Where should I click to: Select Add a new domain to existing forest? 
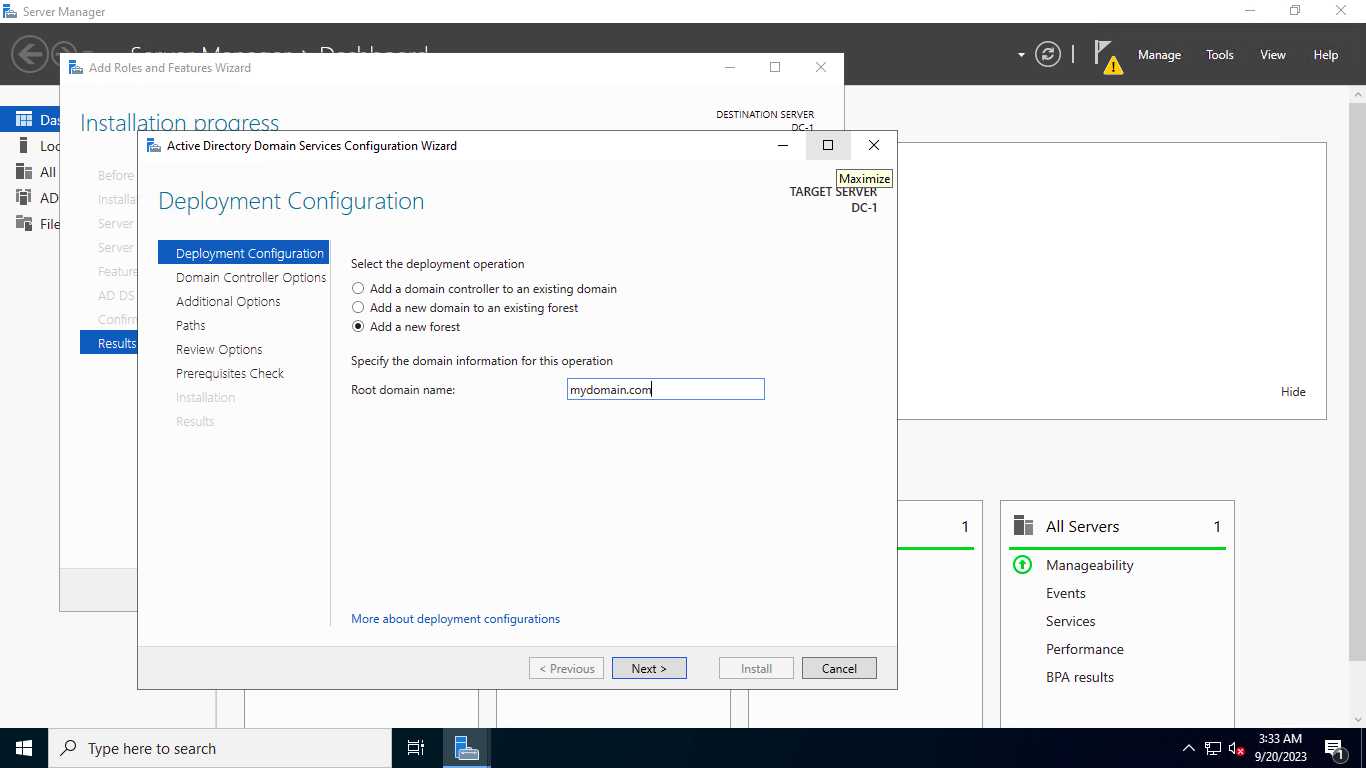pos(357,307)
